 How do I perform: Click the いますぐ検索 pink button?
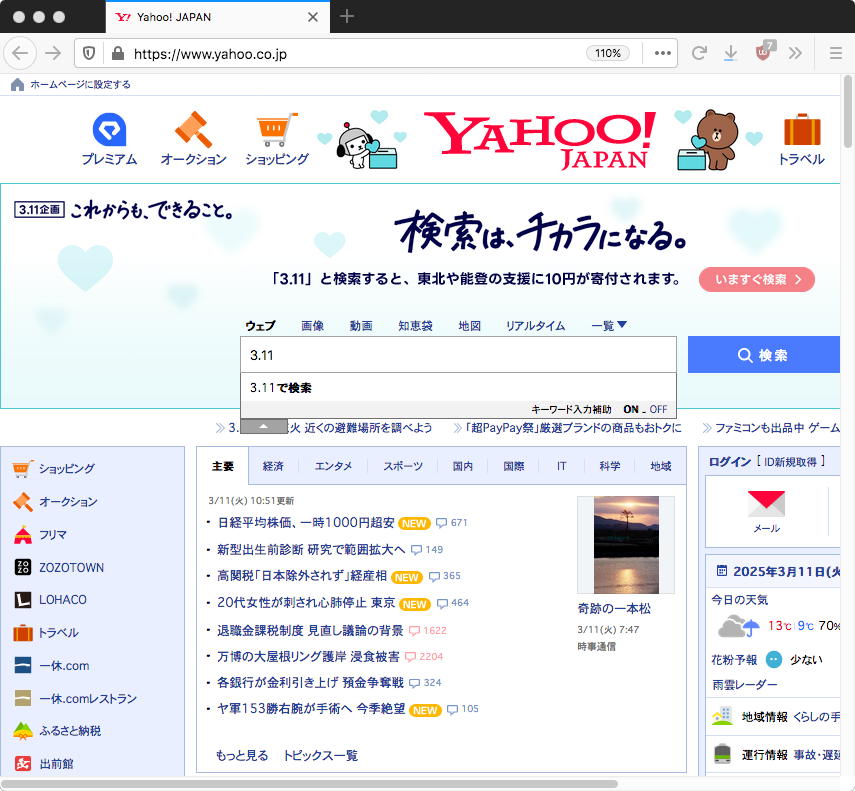click(x=757, y=280)
